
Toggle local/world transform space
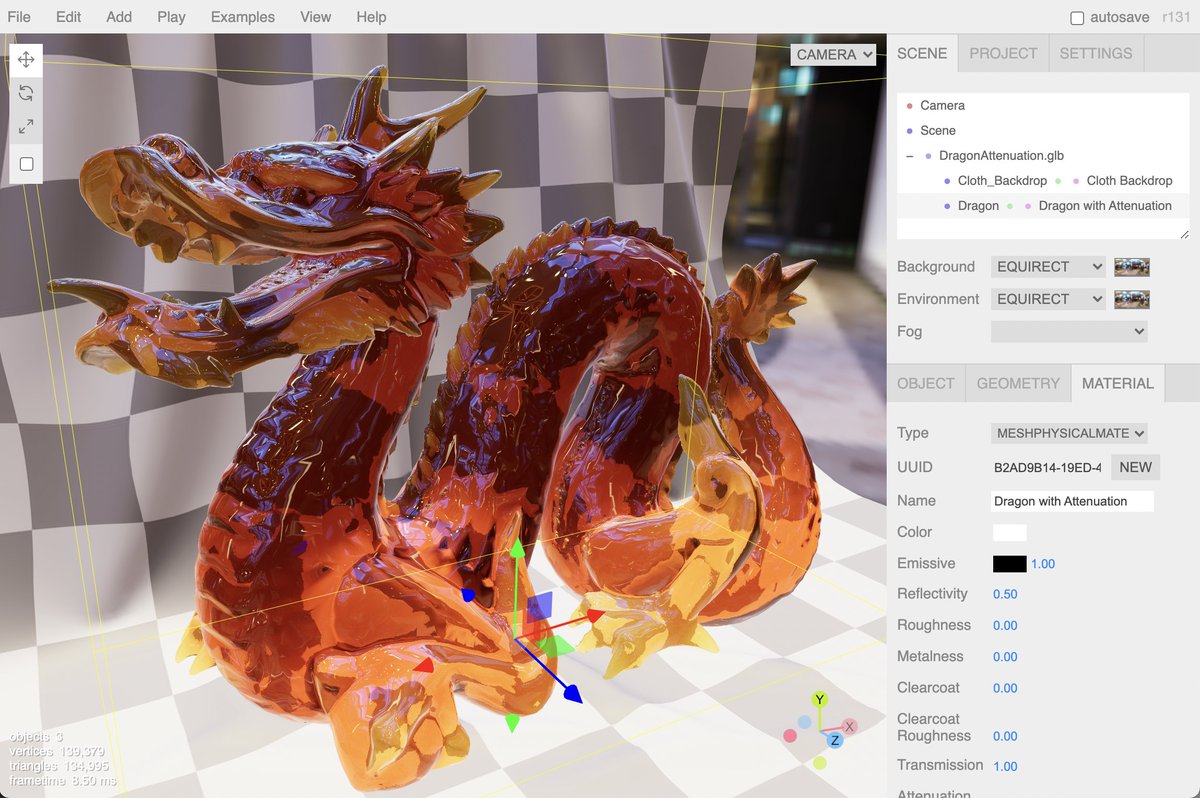pyautogui.click(x=25, y=163)
